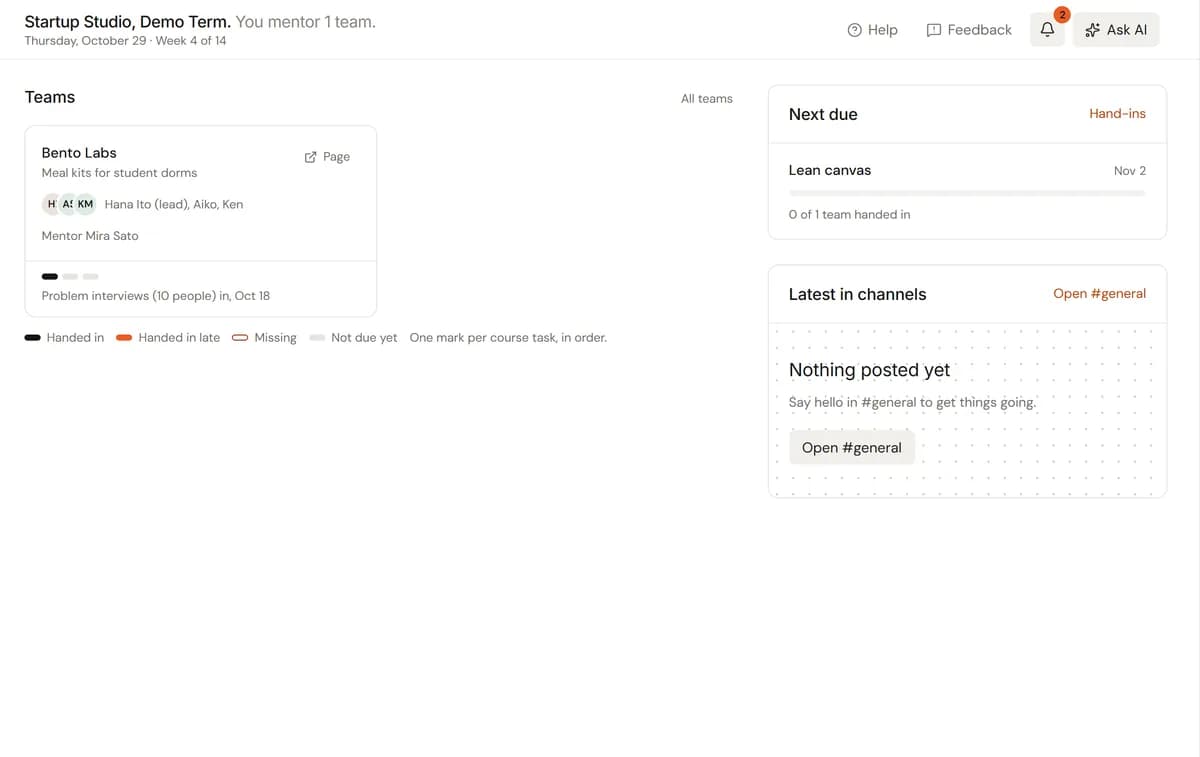Click the Feedback speech-bubble icon
The height and width of the screenshot is (757, 1200).
[934, 30]
